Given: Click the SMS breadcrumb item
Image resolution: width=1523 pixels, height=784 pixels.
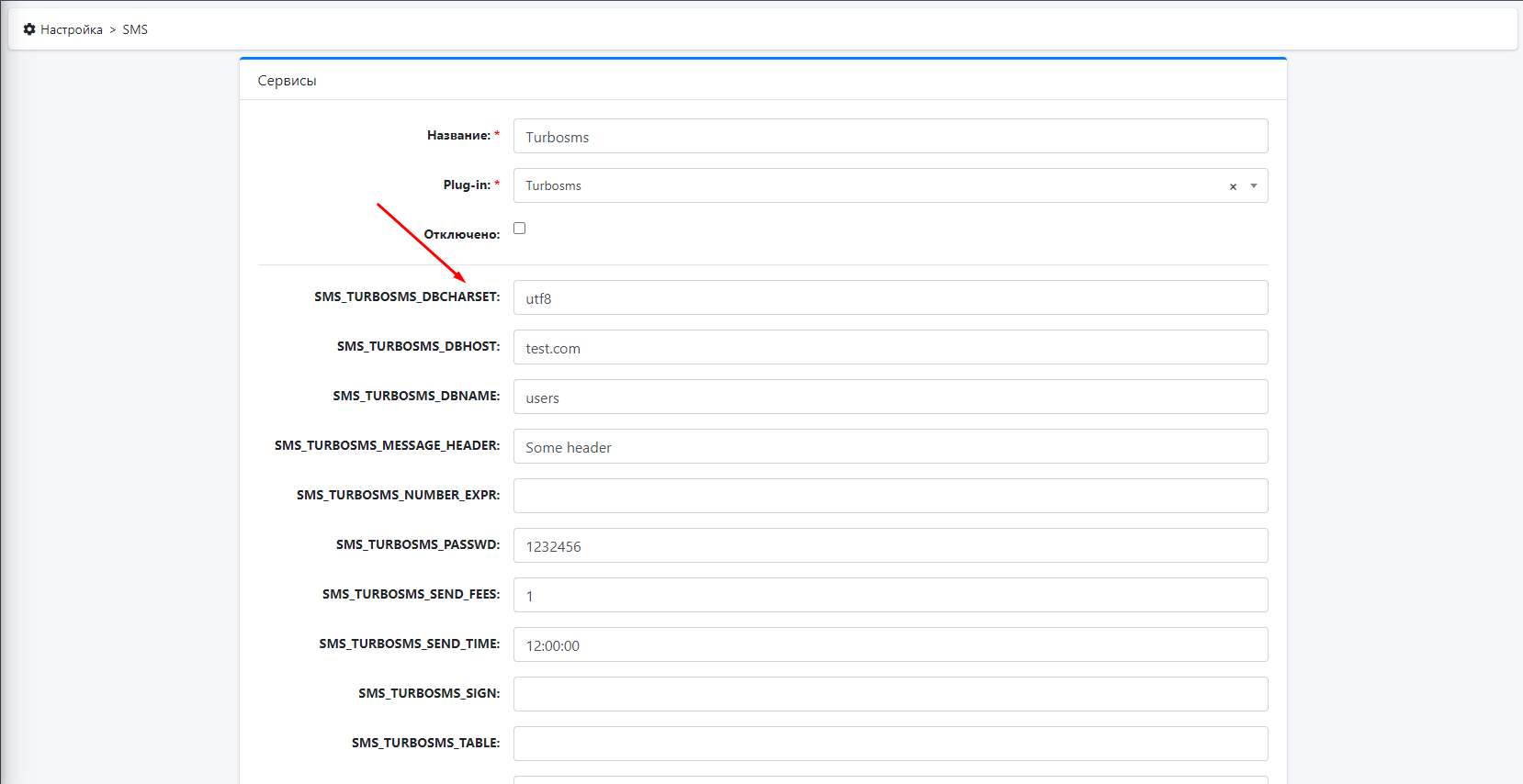Looking at the screenshot, I should coord(135,29).
